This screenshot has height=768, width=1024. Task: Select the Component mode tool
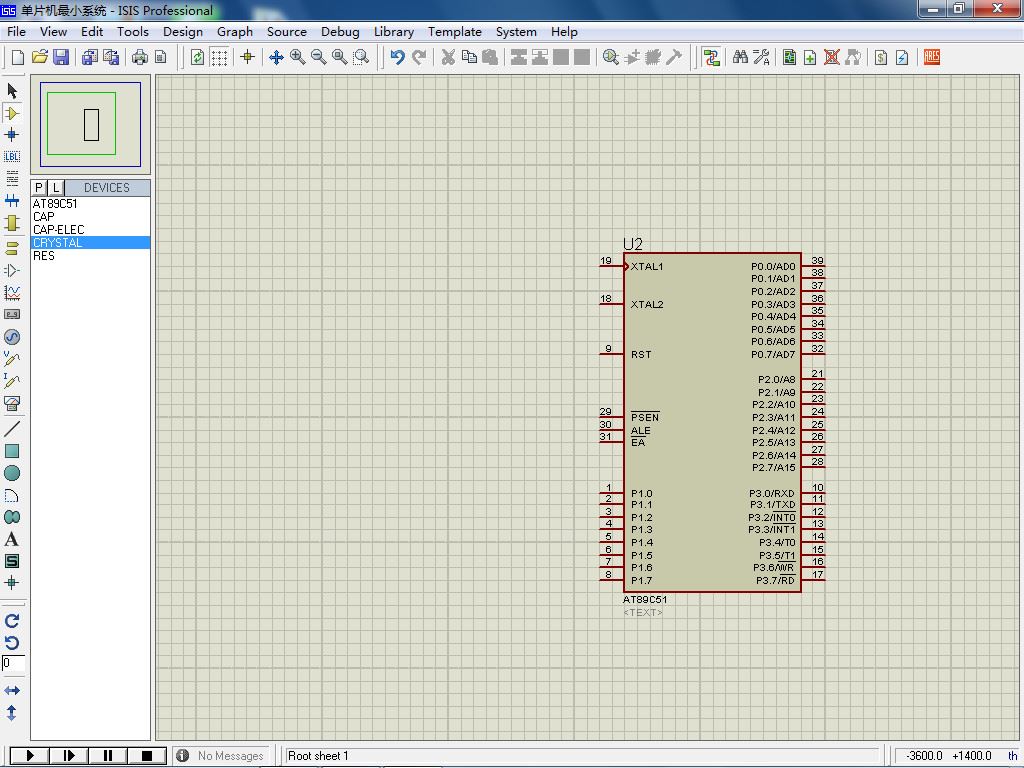(12, 113)
